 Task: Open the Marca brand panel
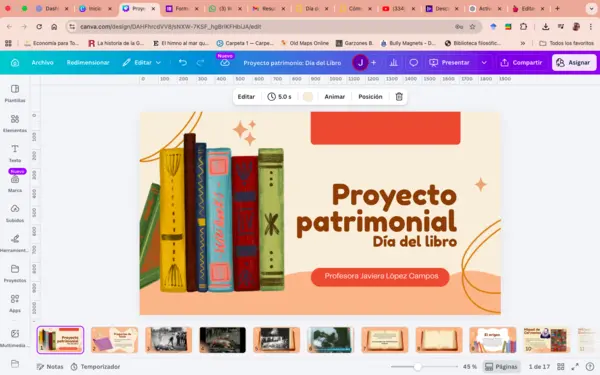coord(15,183)
